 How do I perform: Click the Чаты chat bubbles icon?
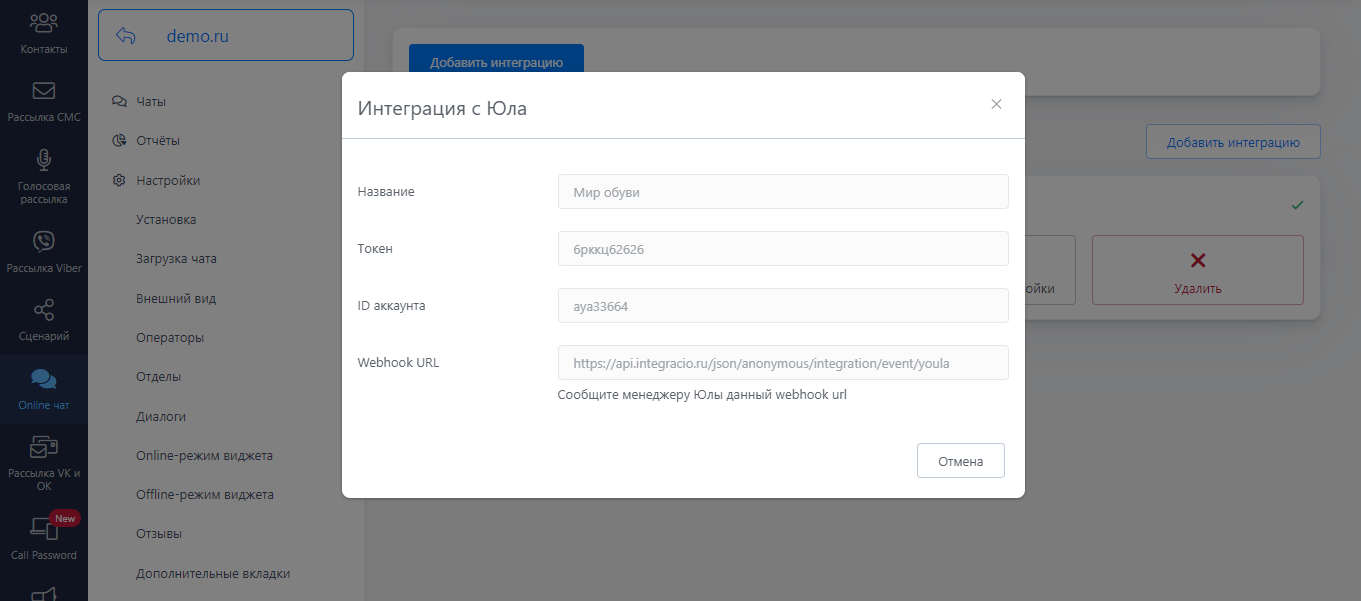(119, 101)
